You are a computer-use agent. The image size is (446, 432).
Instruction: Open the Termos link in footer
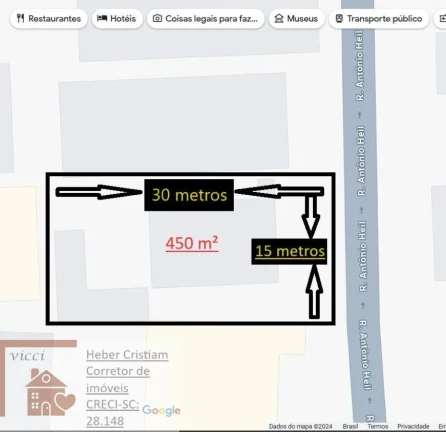point(377,426)
